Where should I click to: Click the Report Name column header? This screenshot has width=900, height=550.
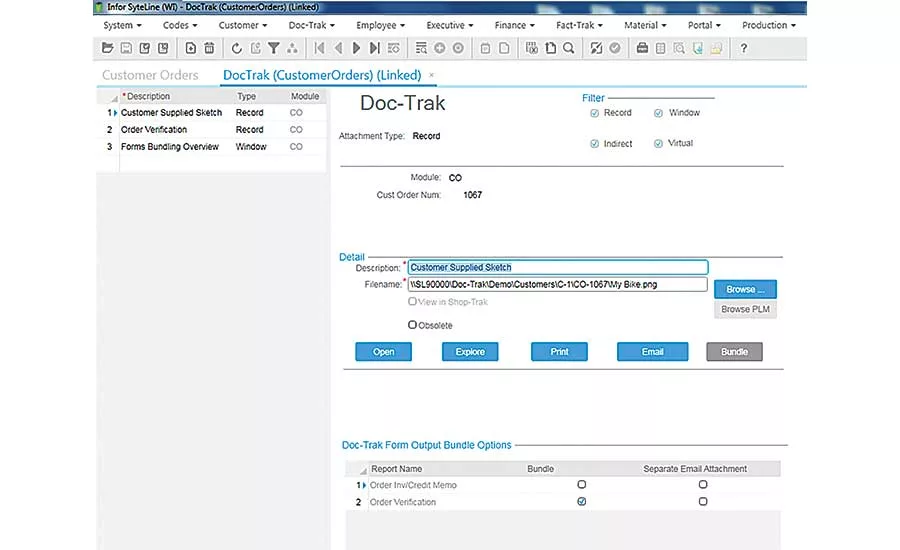397,469
